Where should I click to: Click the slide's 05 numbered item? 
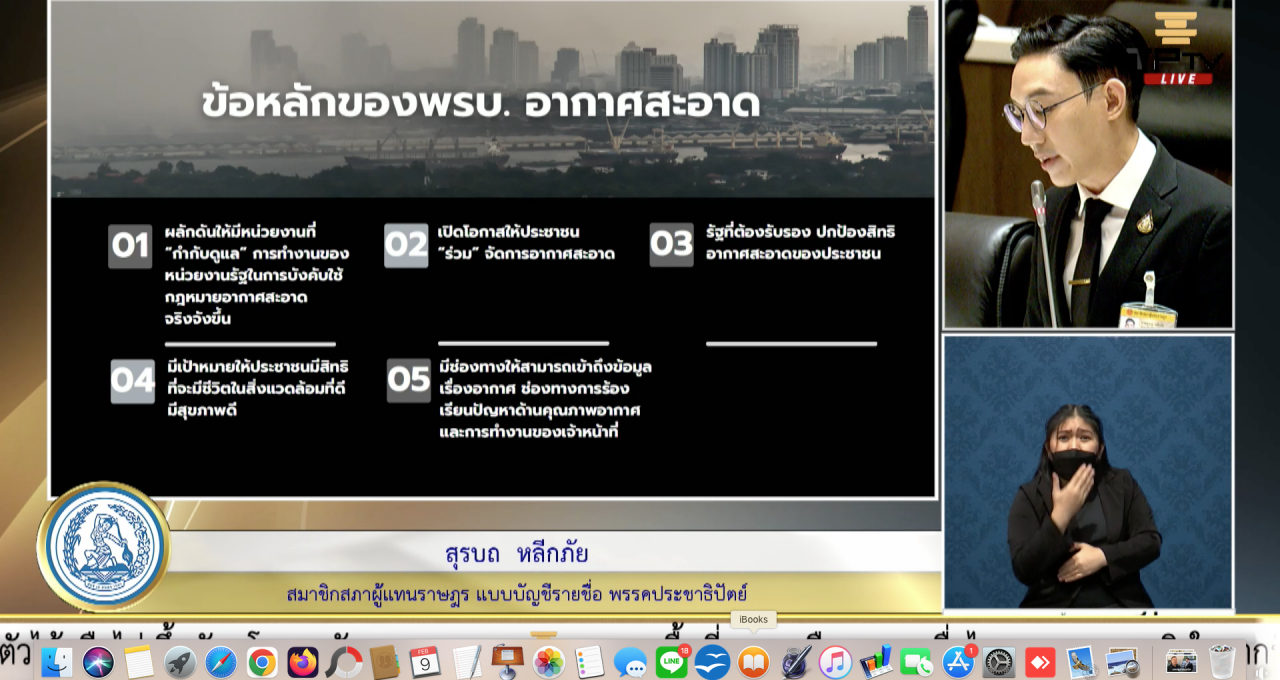[409, 381]
